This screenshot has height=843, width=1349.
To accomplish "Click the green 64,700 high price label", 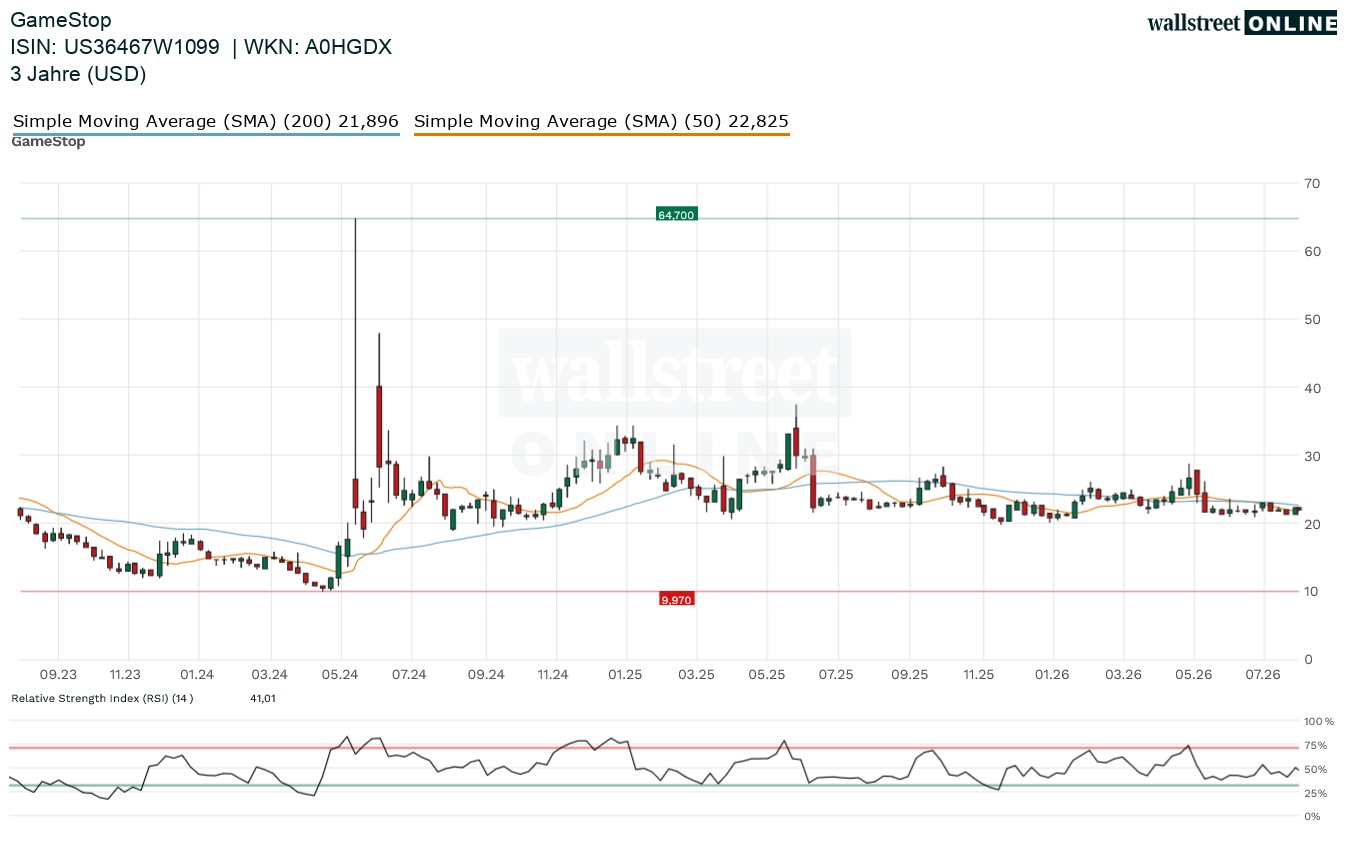I will point(676,214).
